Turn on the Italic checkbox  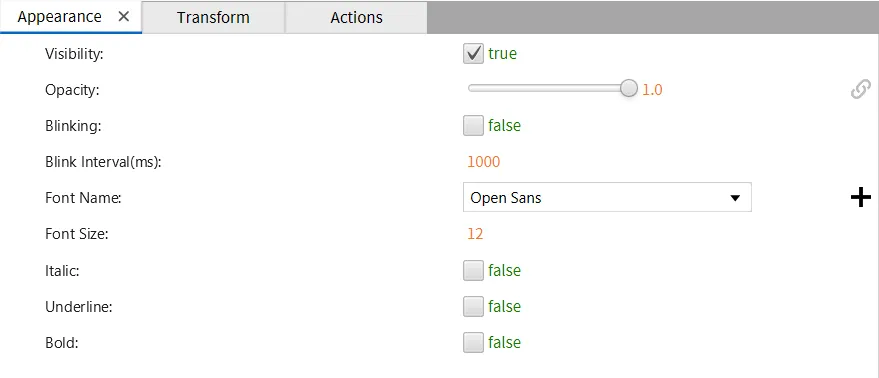coord(473,270)
